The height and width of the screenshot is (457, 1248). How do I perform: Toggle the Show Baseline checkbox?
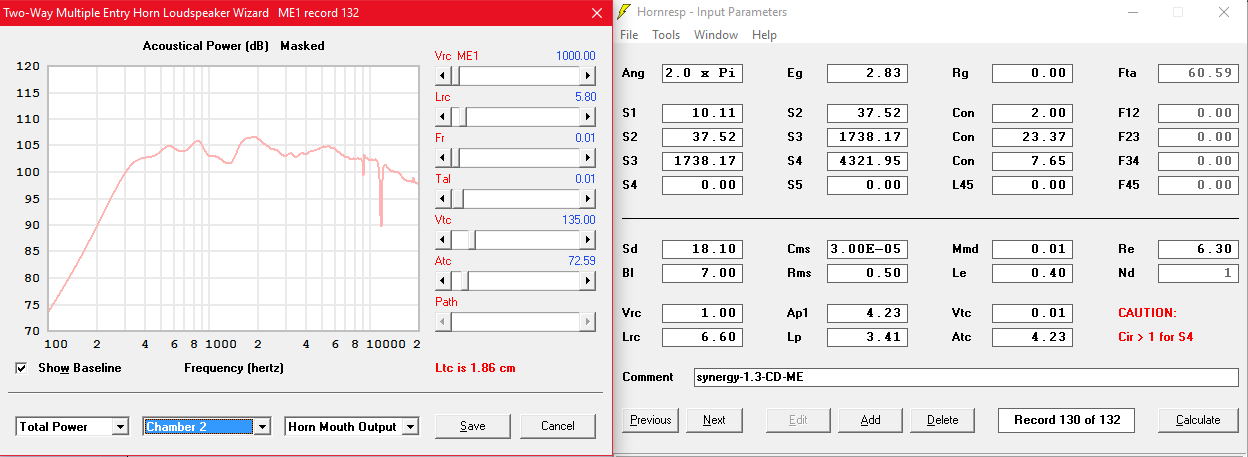pyautogui.click(x=22, y=368)
